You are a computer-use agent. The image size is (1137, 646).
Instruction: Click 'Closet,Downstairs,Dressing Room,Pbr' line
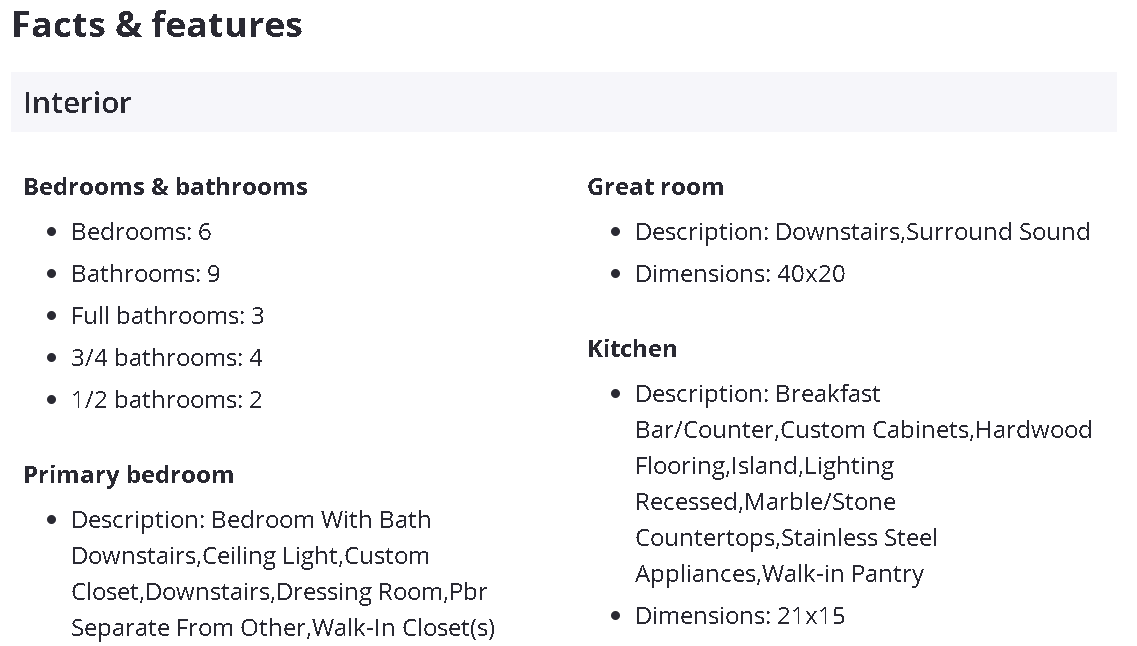tap(279, 592)
